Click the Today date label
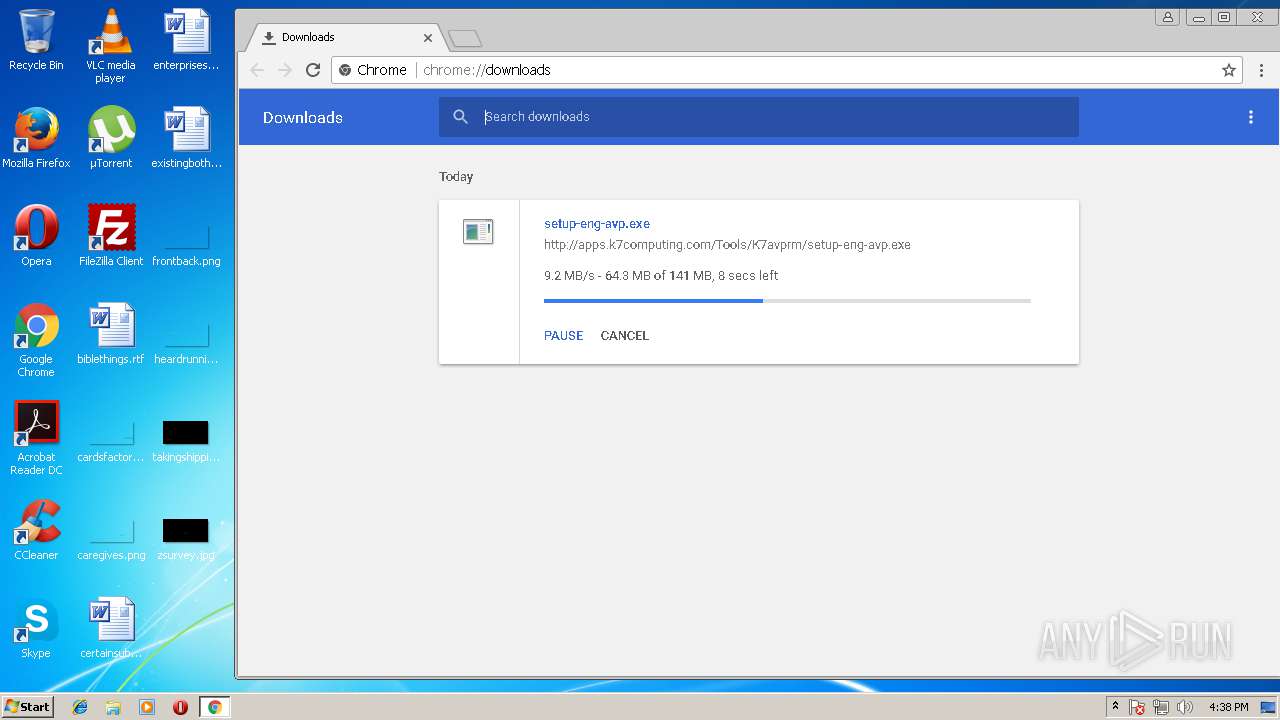Image resolution: width=1280 pixels, height=720 pixels. click(456, 177)
